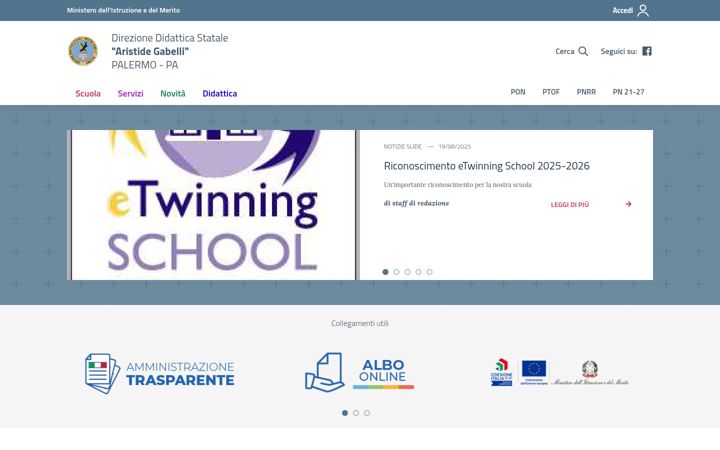Click the 'Seguici su:' label
The image size is (720, 450).
619,51
